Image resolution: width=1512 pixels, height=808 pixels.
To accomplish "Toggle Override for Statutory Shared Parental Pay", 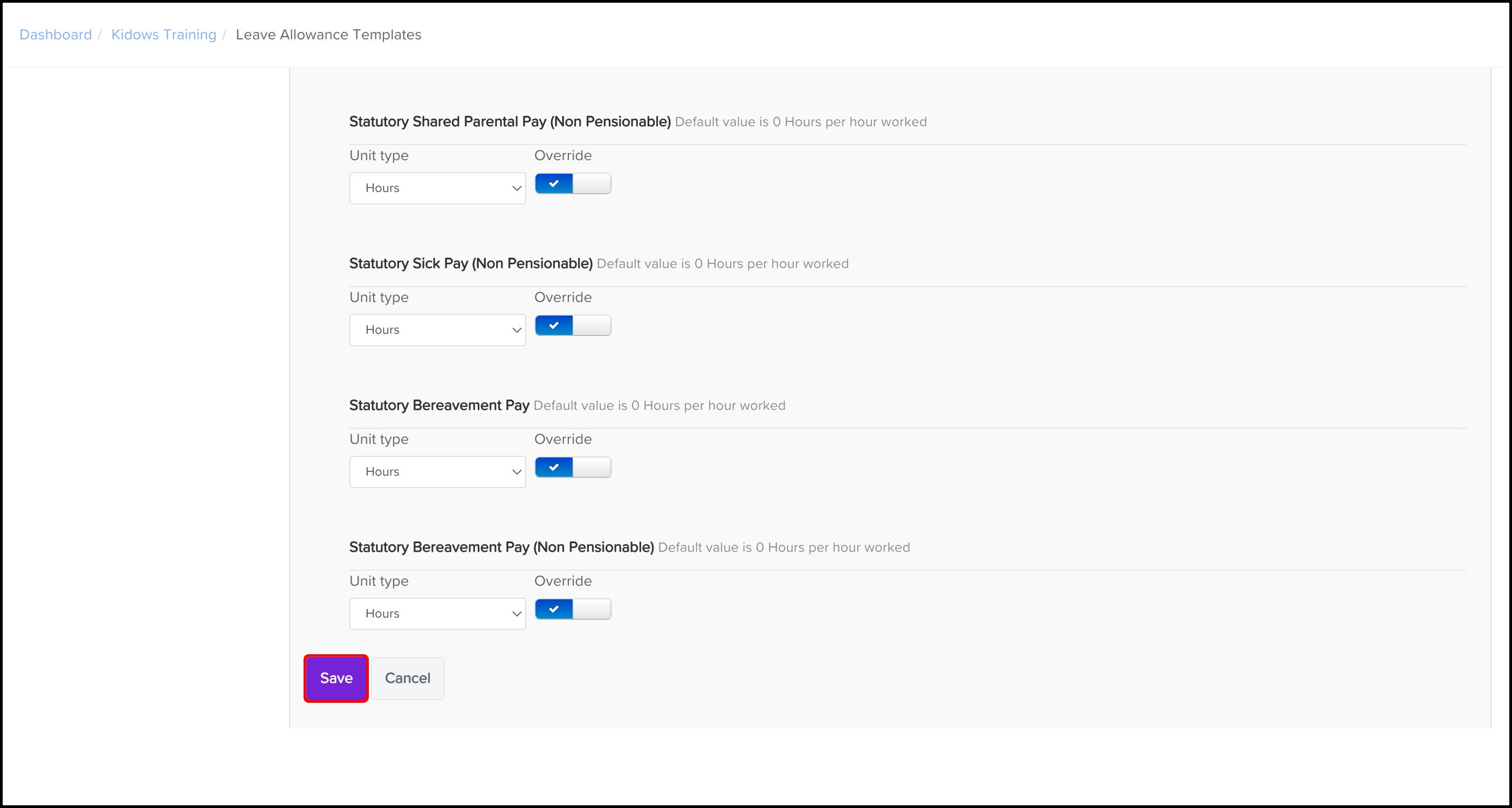I will pos(573,184).
